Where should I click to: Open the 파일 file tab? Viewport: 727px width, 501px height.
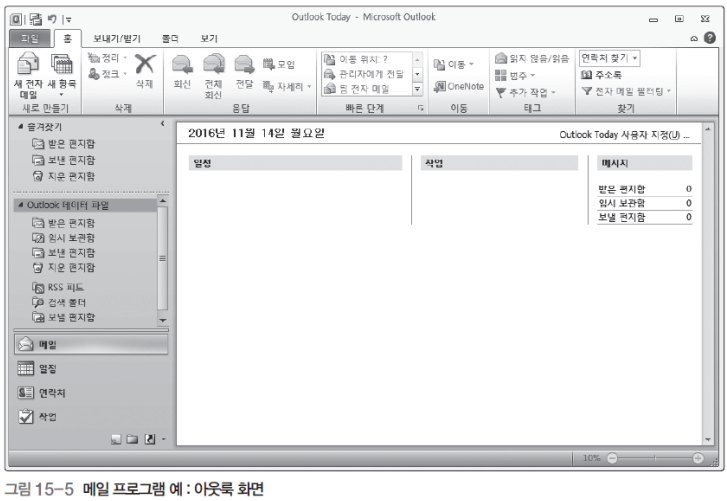point(31,39)
